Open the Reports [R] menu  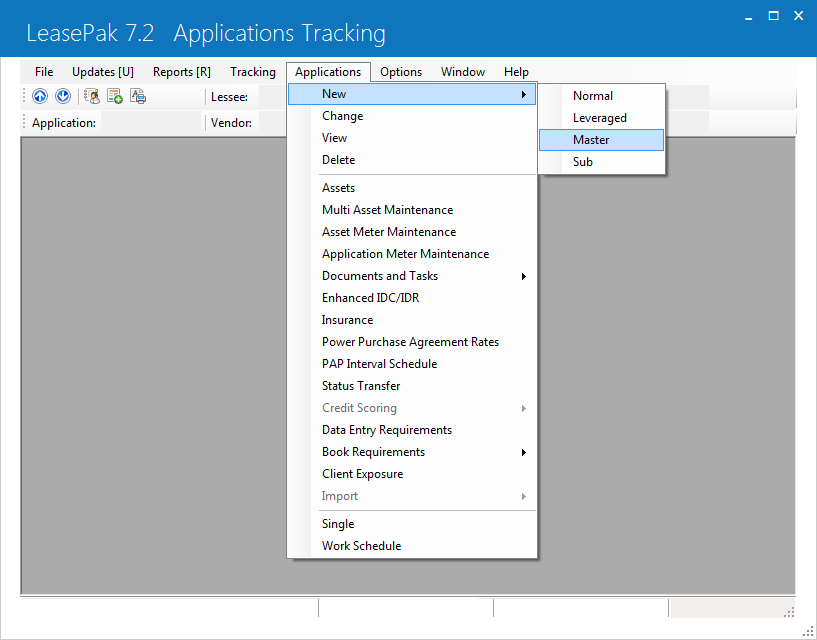point(182,72)
